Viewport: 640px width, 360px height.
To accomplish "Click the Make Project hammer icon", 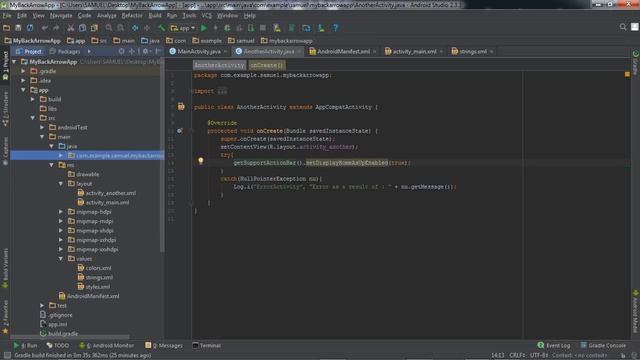I will coord(162,28).
